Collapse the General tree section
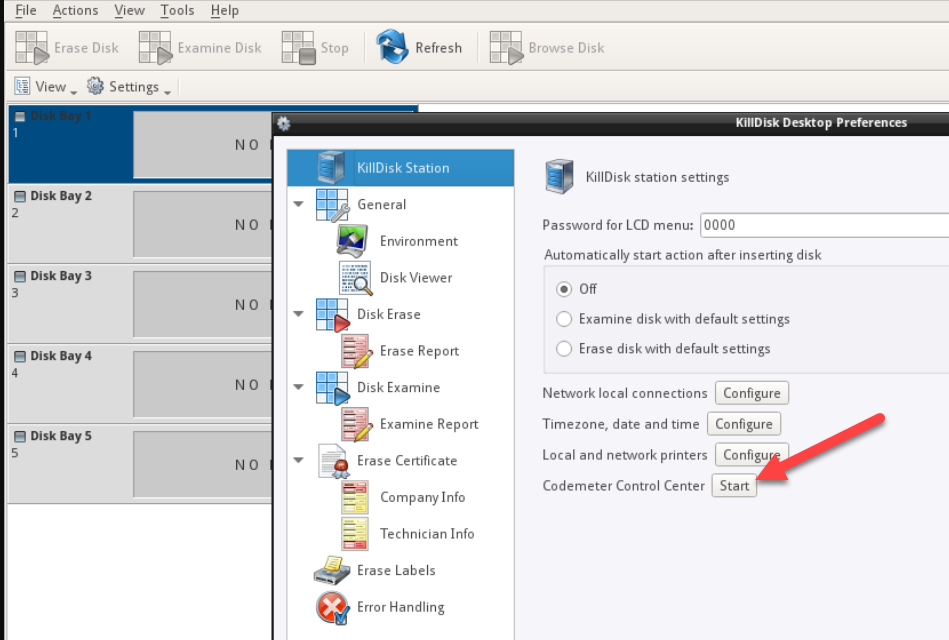 coord(298,204)
